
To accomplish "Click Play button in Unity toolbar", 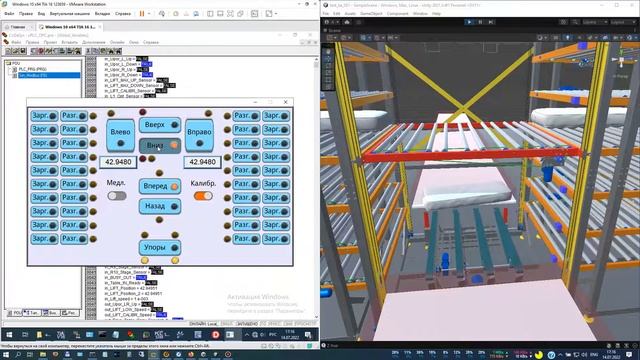I will (469, 22).
